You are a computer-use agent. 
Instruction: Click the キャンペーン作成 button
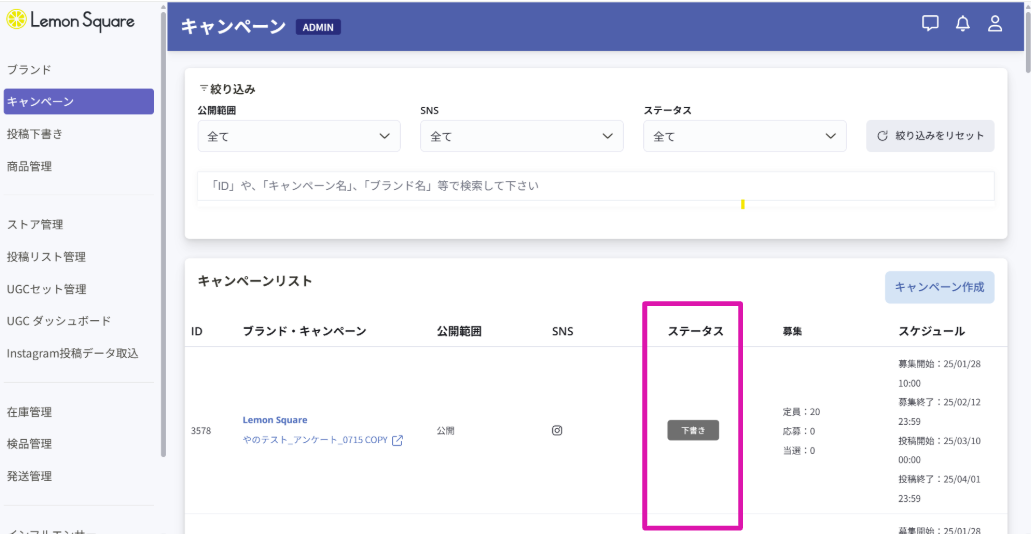(x=939, y=287)
